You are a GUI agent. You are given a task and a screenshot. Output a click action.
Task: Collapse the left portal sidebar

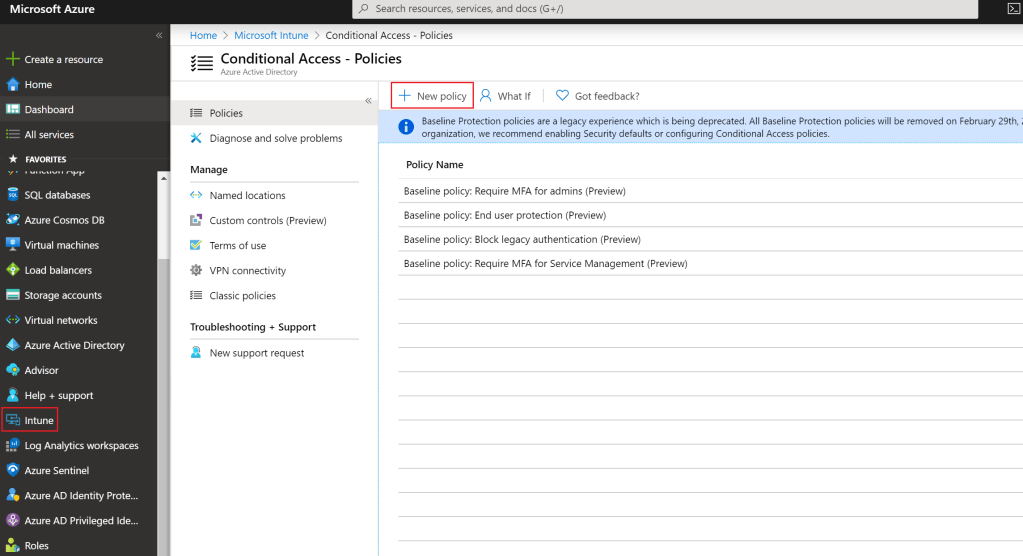[x=159, y=35]
